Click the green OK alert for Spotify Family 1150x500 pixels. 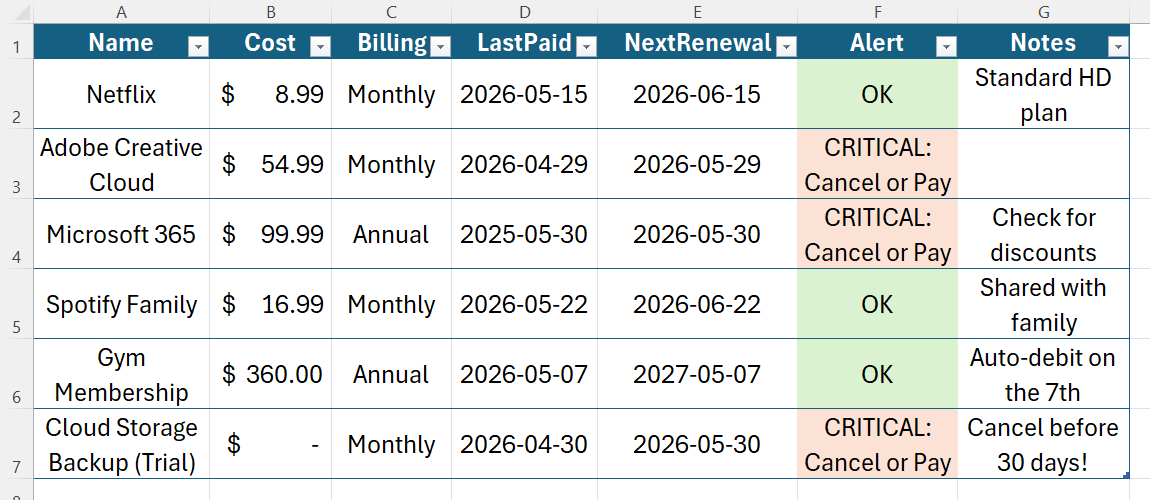[877, 304]
